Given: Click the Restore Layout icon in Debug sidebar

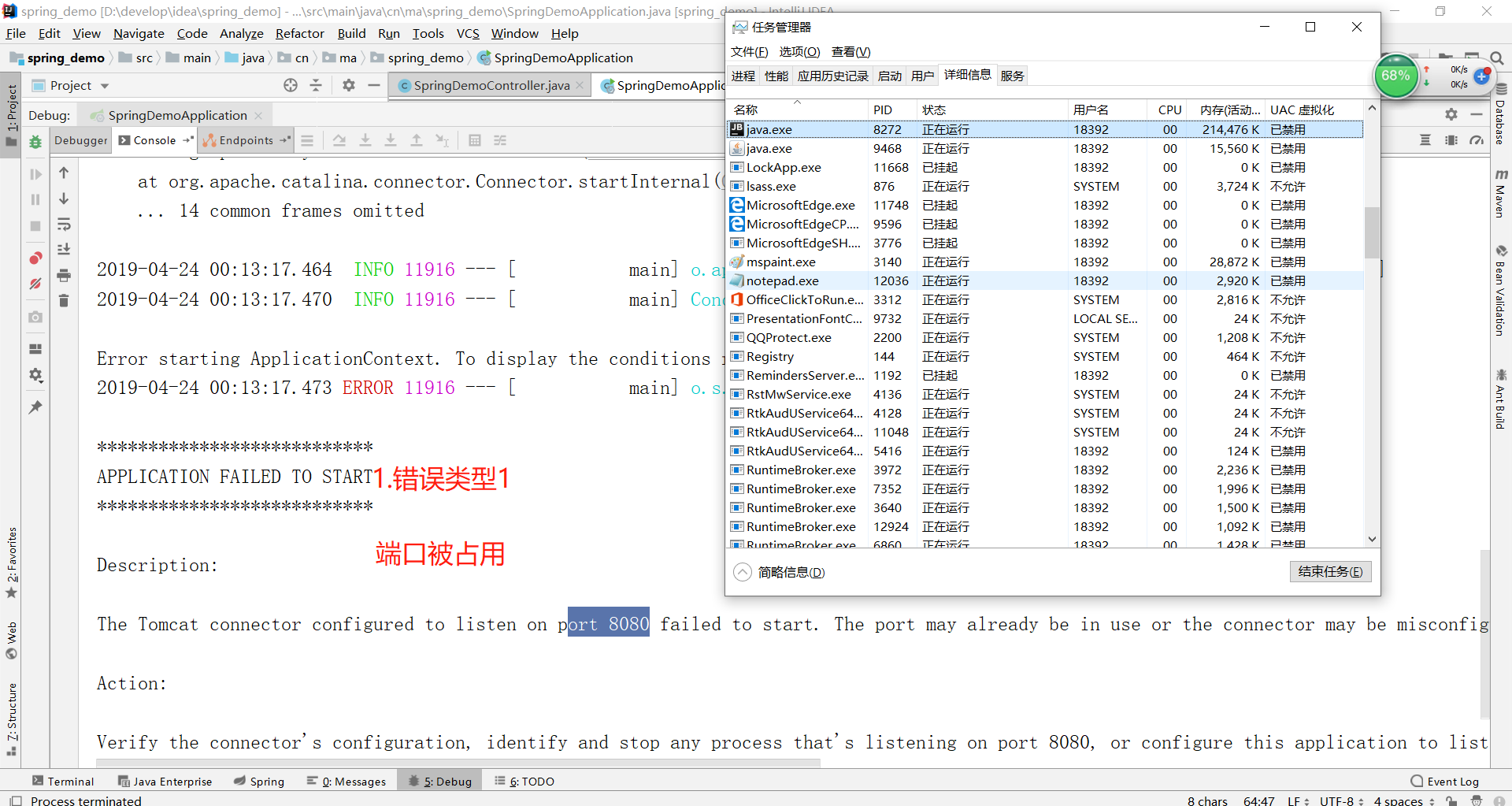Looking at the screenshot, I should point(35,349).
